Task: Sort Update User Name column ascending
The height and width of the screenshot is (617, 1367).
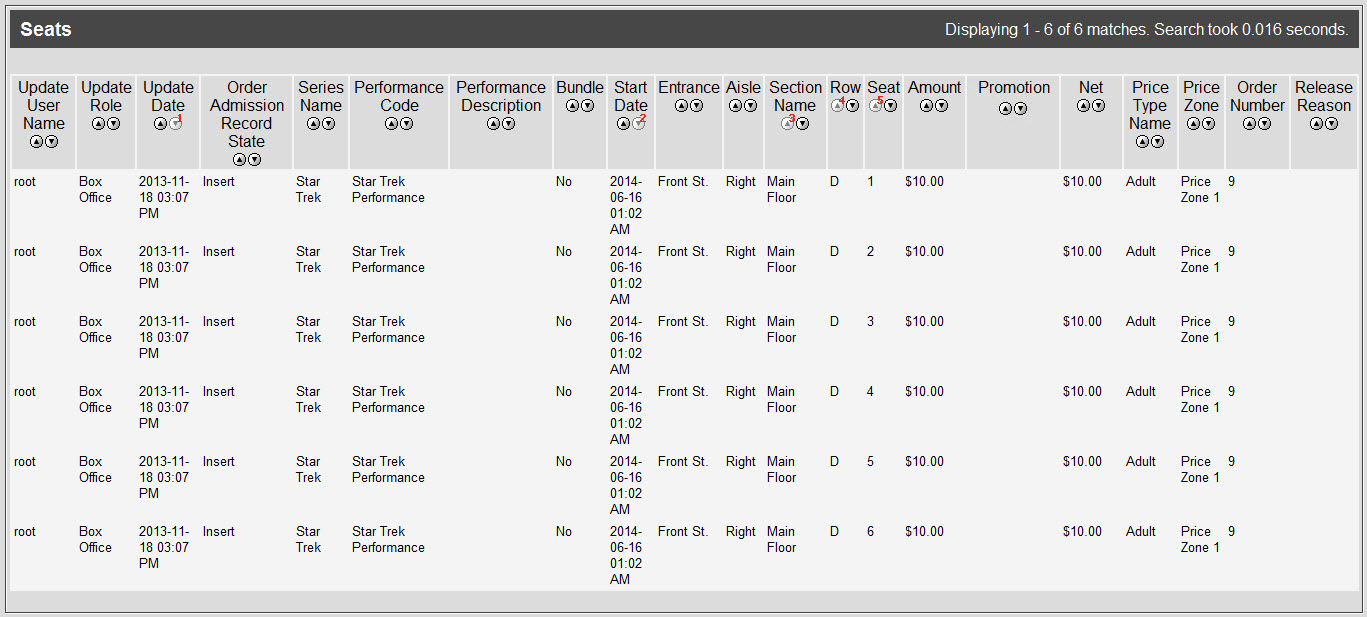Action: coord(37,142)
